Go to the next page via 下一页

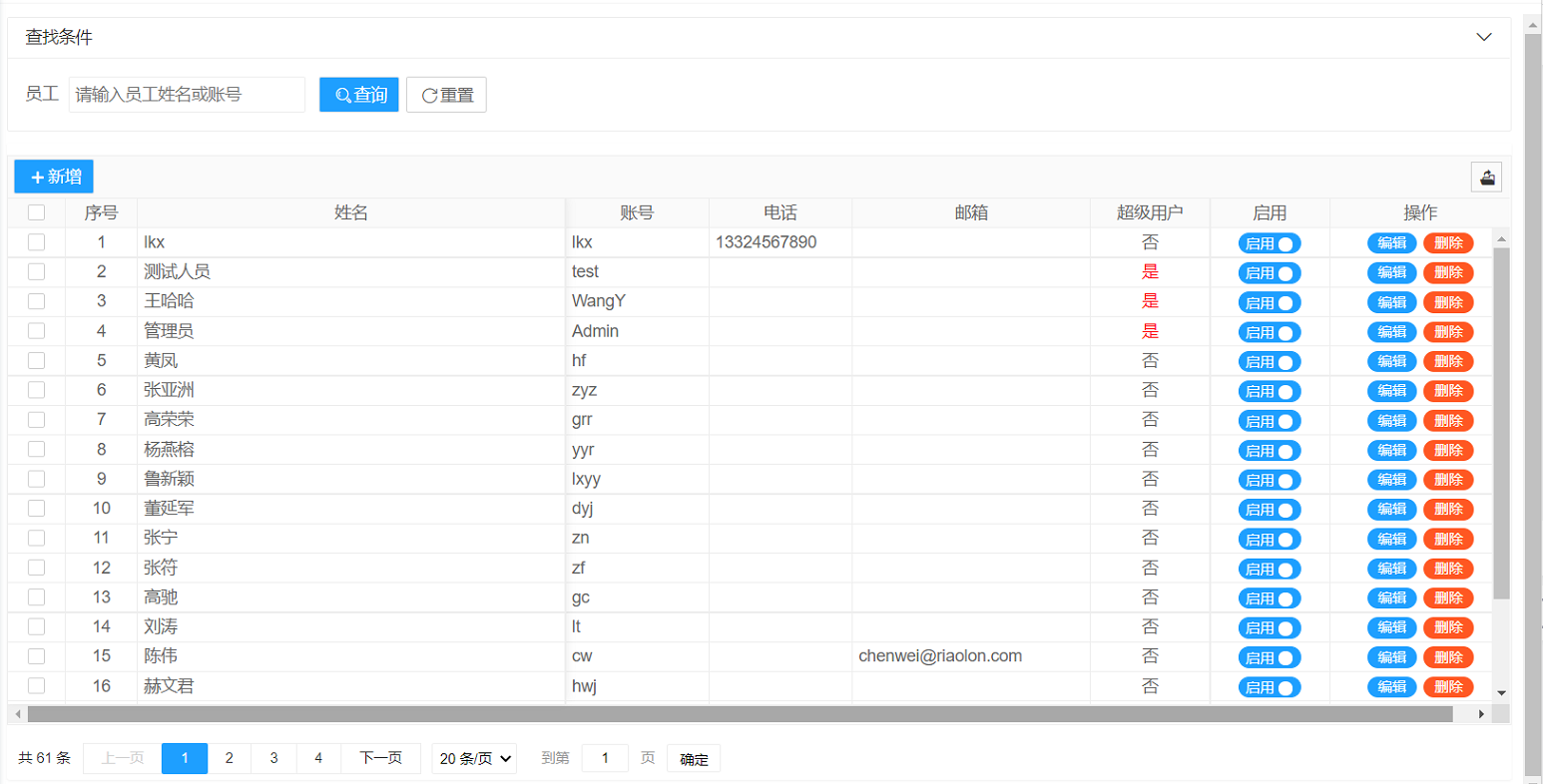click(x=380, y=758)
